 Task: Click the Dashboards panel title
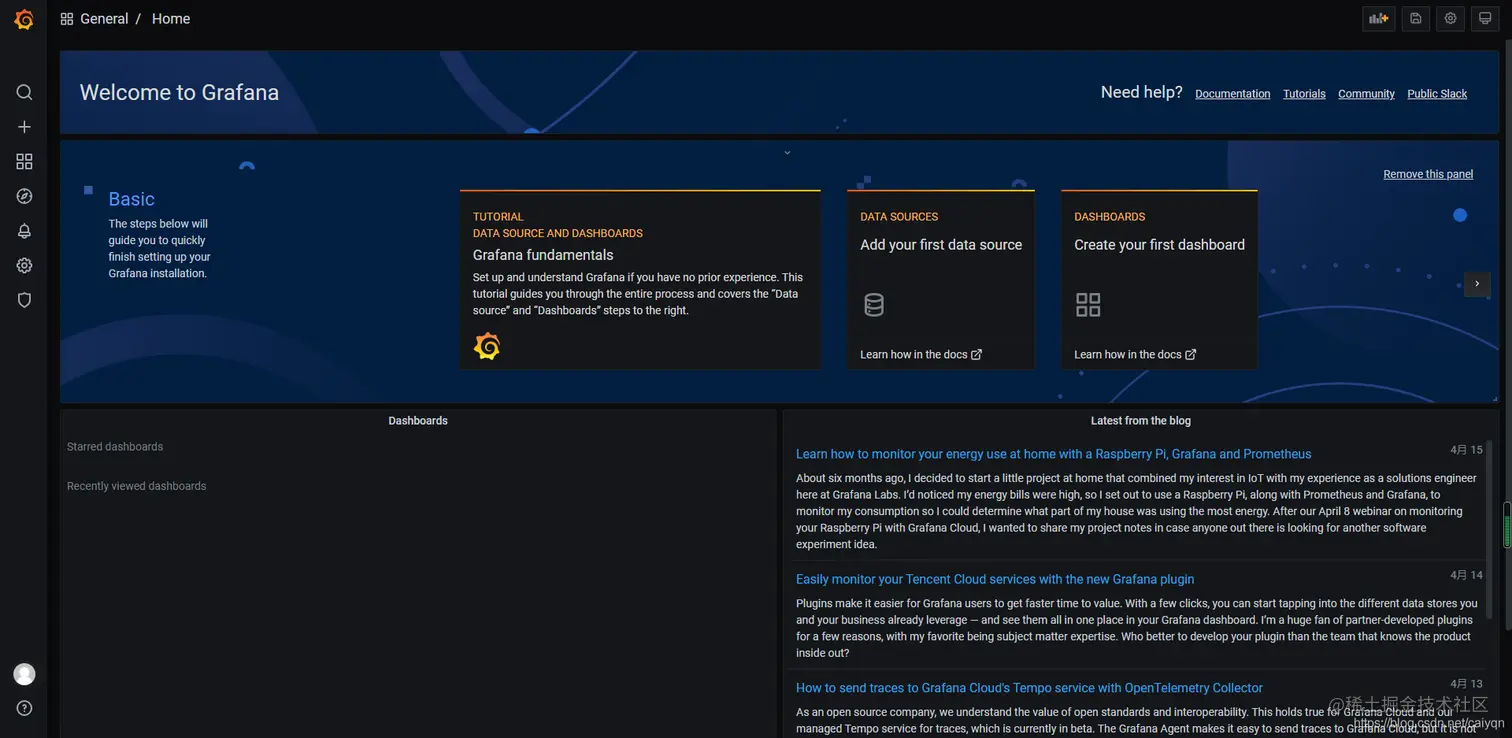click(x=418, y=421)
